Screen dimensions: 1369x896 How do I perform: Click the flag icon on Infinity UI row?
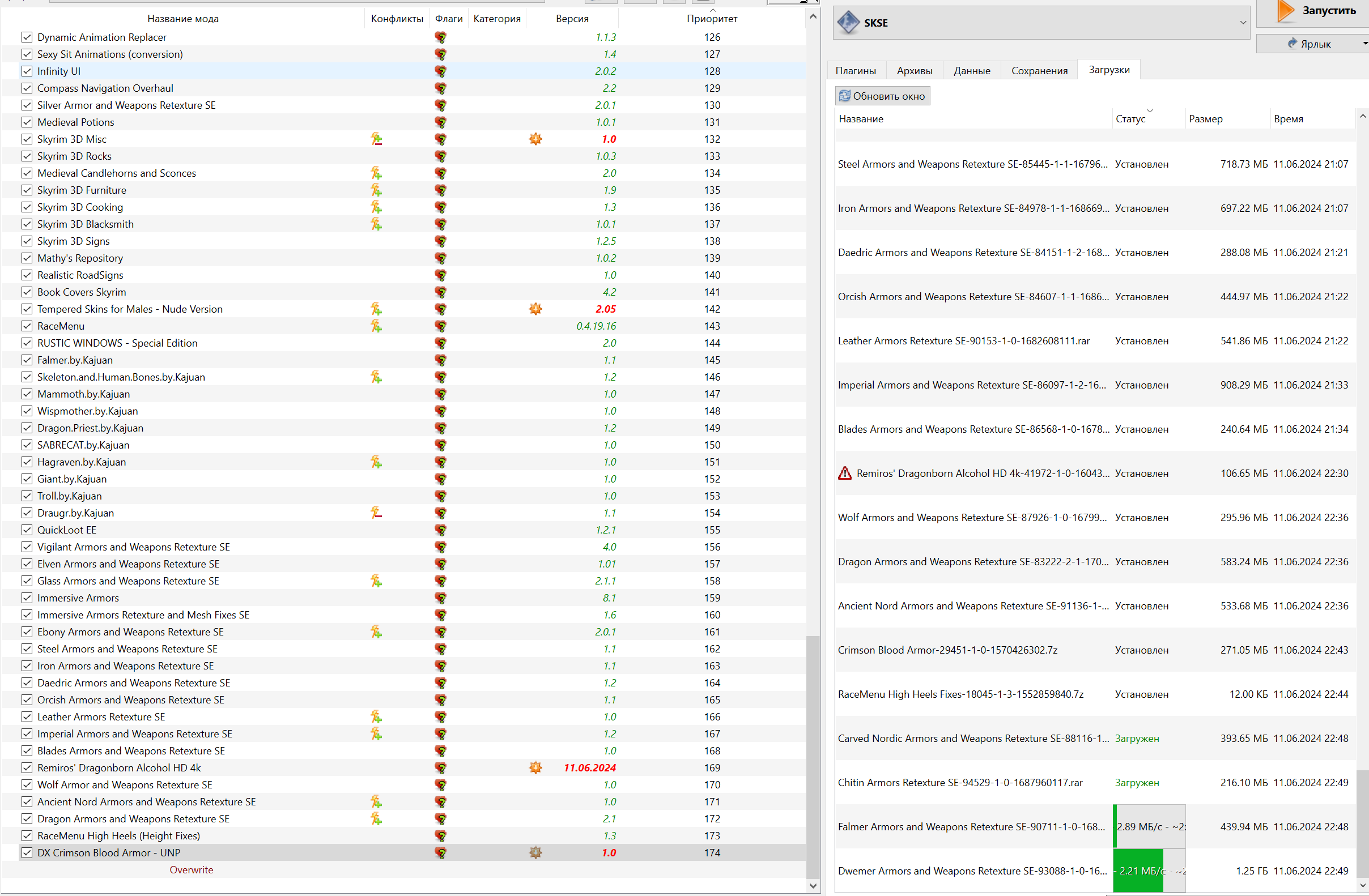441,71
